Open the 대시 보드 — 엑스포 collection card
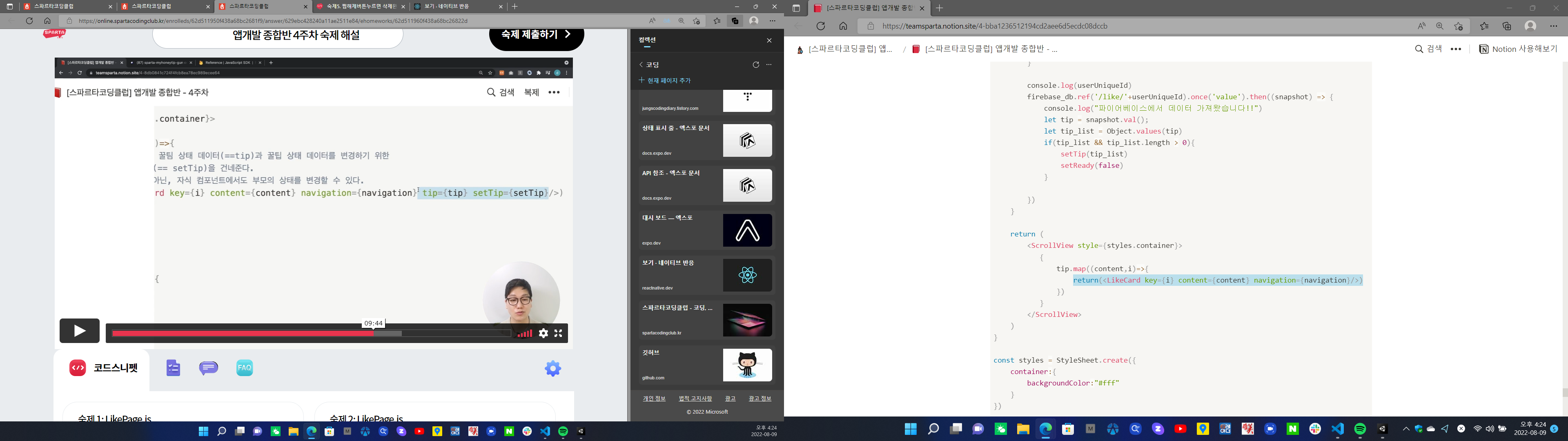 (x=707, y=230)
